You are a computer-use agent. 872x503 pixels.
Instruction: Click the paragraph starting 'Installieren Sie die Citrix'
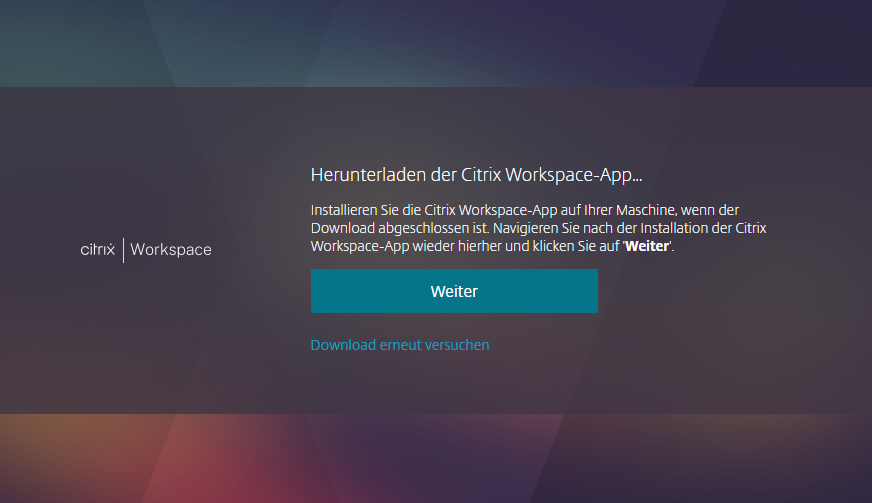[538, 228]
